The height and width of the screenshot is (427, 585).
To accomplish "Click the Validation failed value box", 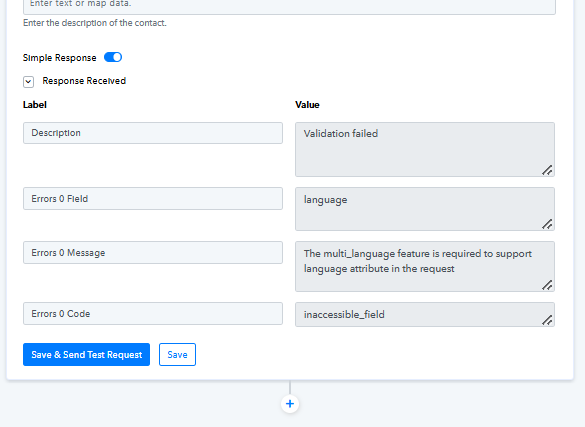I will tap(425, 150).
